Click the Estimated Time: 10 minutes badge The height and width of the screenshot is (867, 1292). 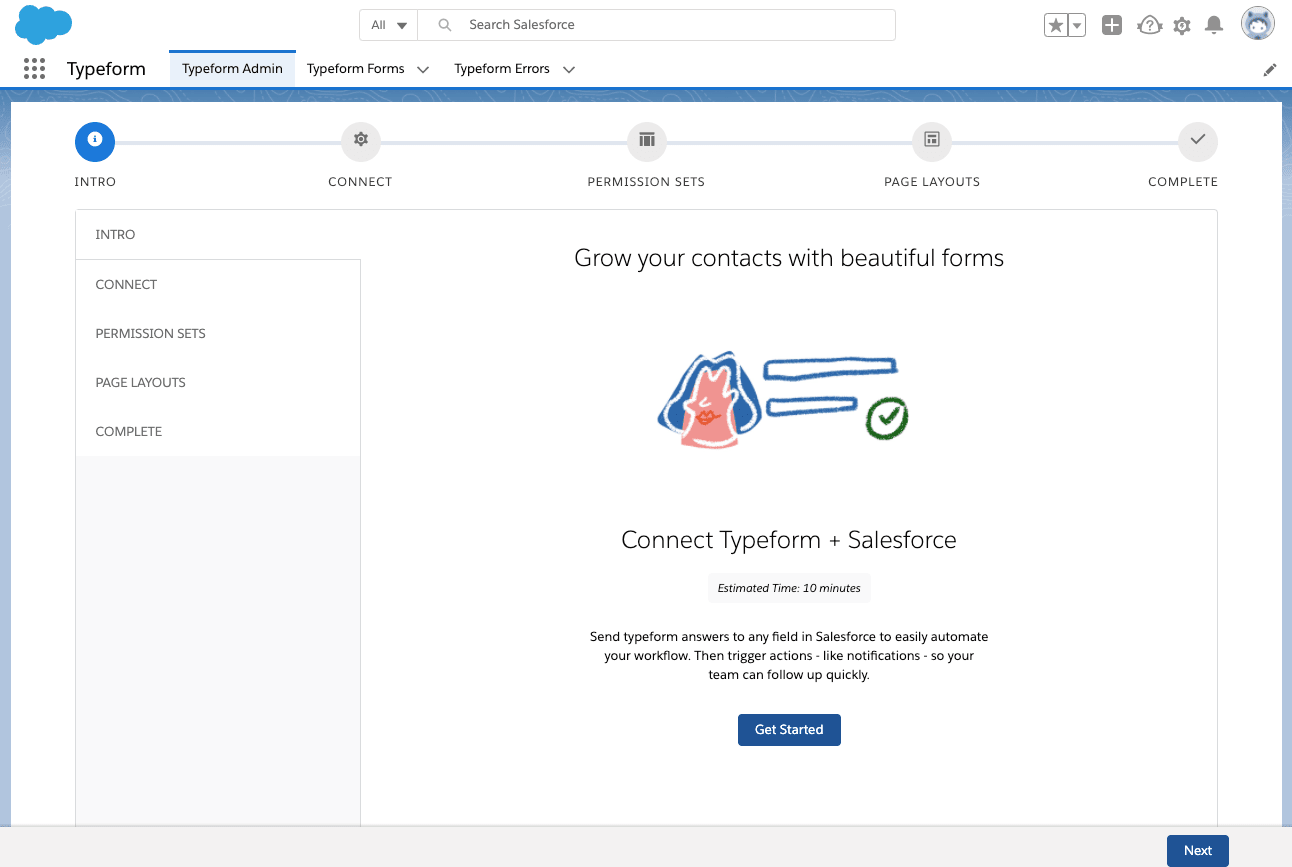(x=789, y=588)
